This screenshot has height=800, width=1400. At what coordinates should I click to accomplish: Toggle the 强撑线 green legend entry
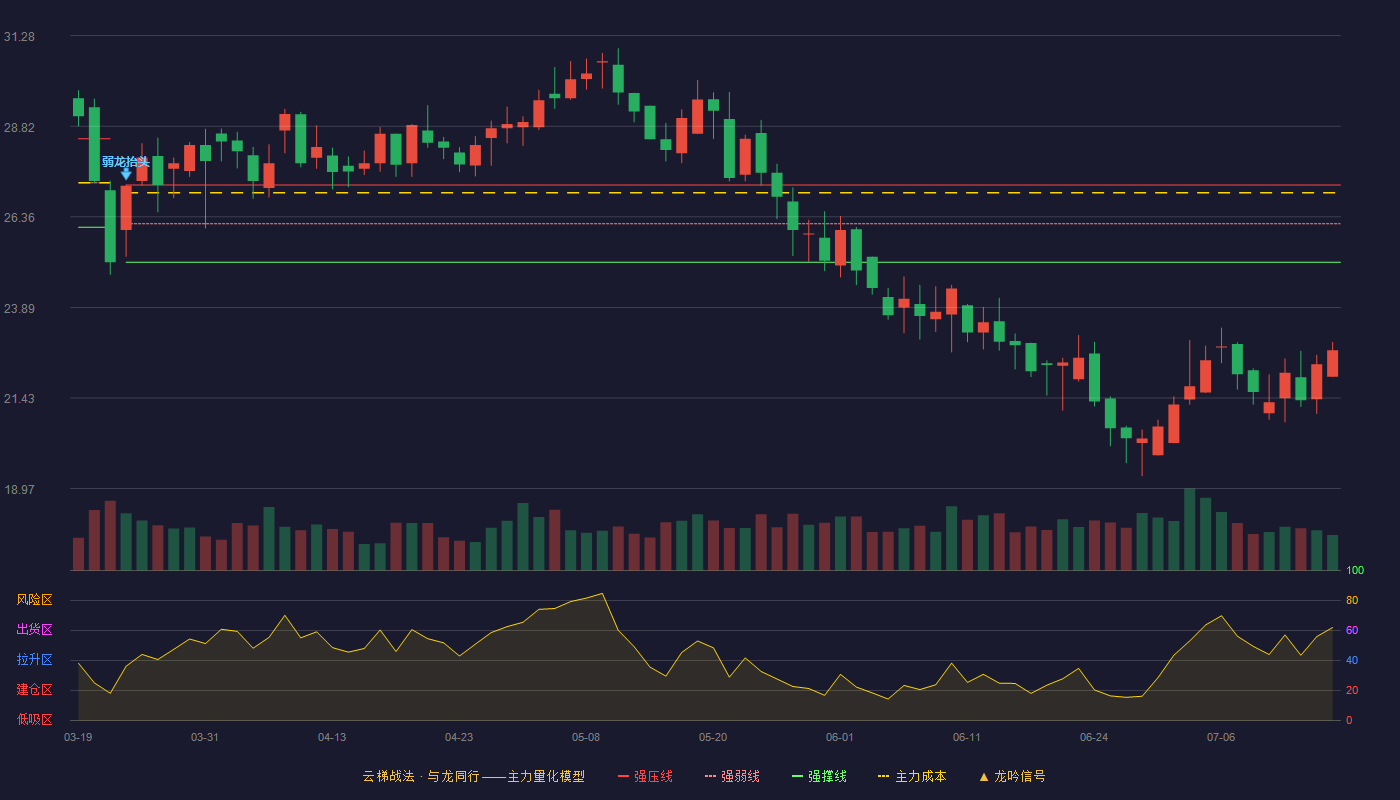[819, 776]
